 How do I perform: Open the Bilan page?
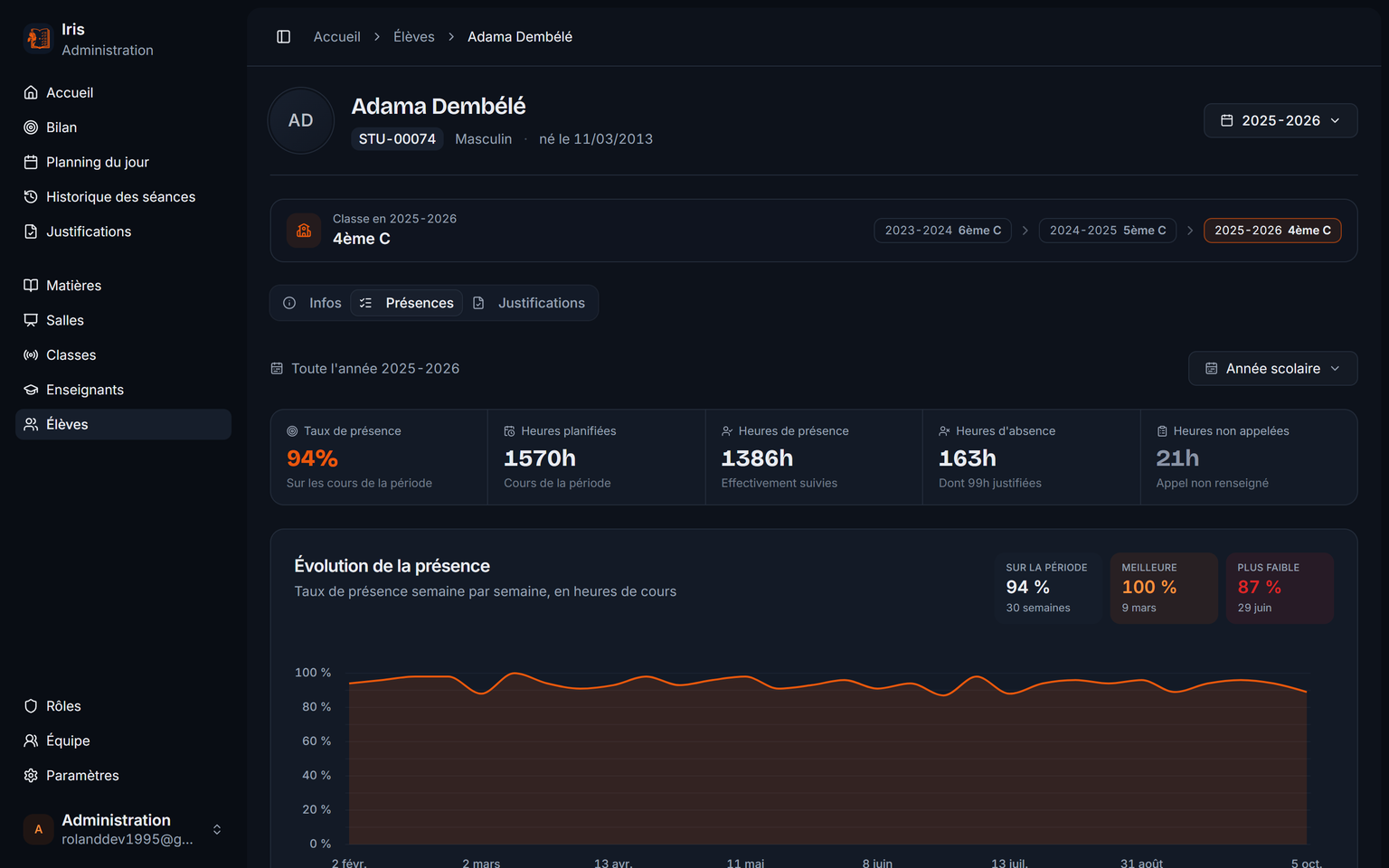click(x=123, y=127)
